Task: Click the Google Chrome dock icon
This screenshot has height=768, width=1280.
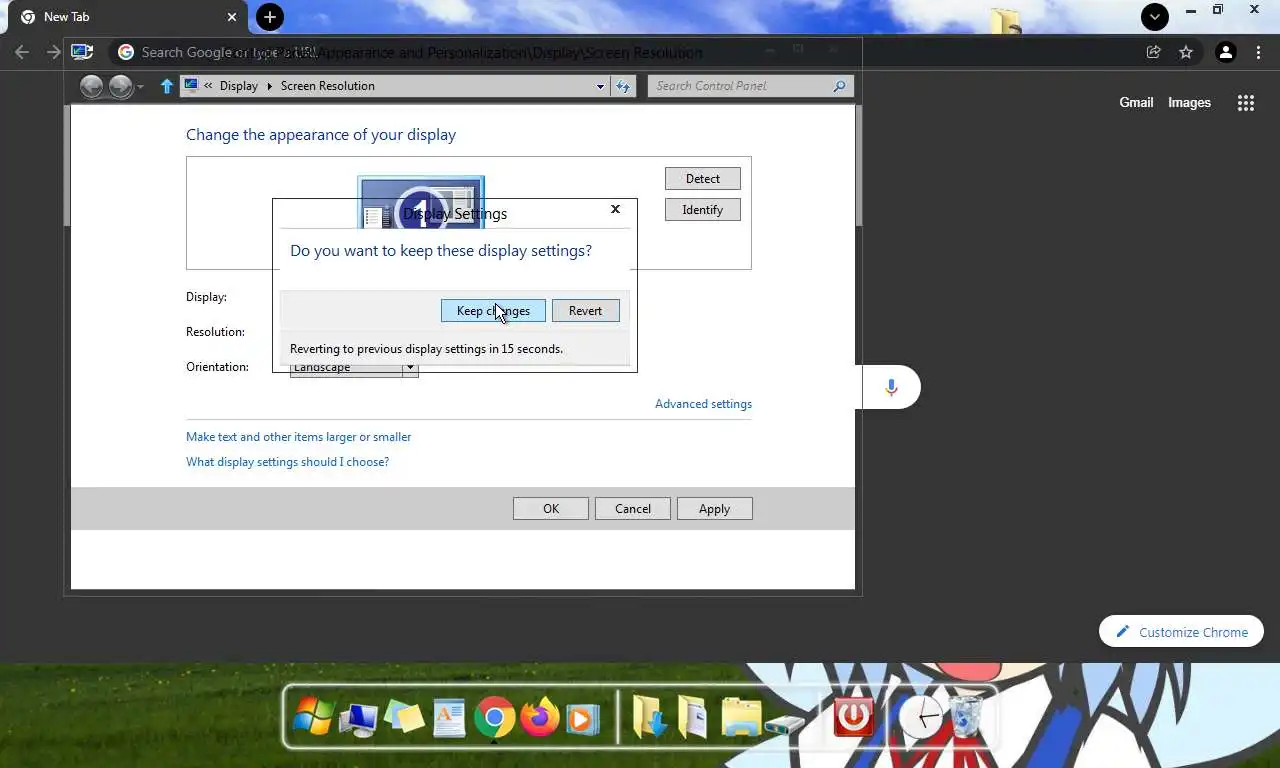Action: (494, 717)
